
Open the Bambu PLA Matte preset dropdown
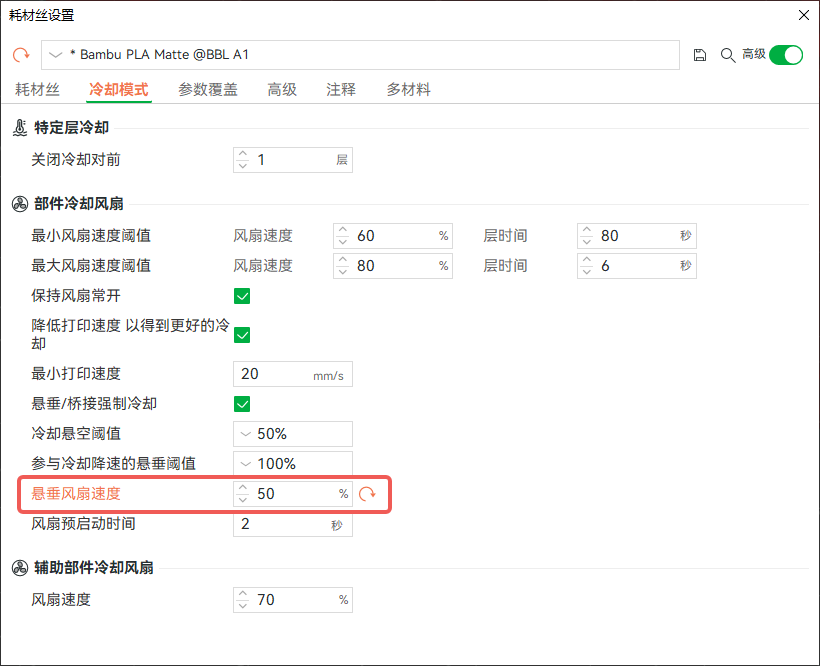point(360,55)
